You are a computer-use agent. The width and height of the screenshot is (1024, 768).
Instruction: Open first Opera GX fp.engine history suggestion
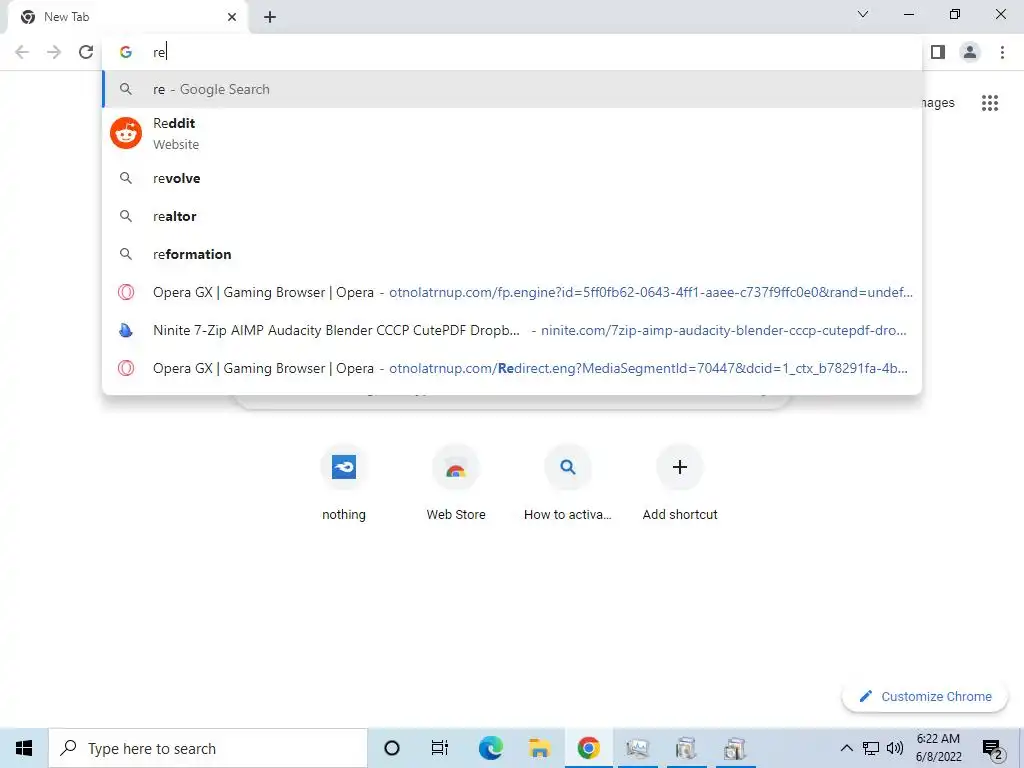[x=512, y=292]
